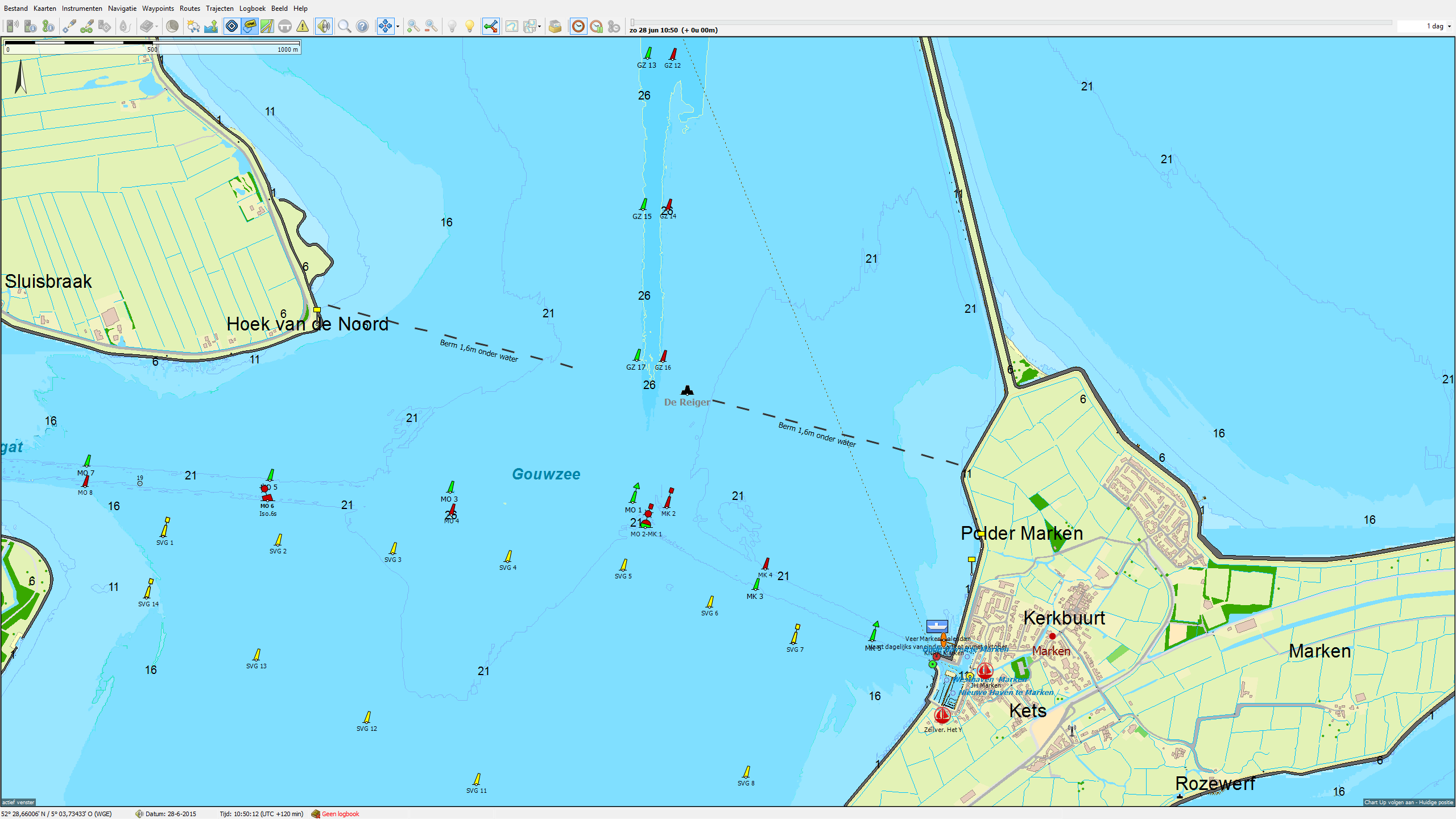The width and height of the screenshot is (1456, 819).
Task: Click the moon night-mode icon
Action: pyautogui.click(x=172, y=26)
